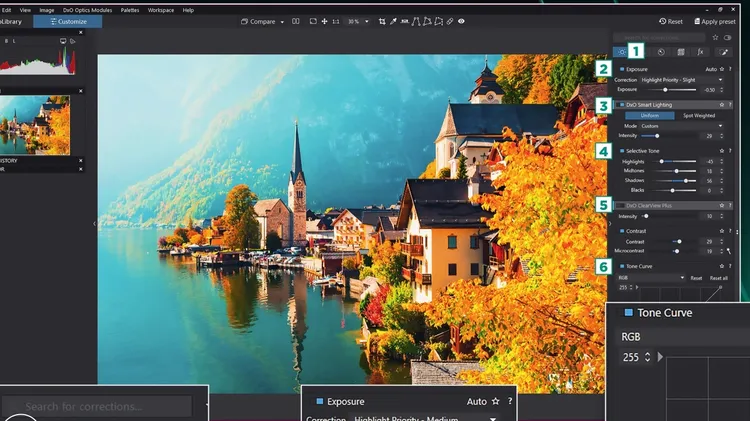The width and height of the screenshot is (750, 421).
Task: Click zoom to fit icon in toolbar
Action: click(x=313, y=21)
